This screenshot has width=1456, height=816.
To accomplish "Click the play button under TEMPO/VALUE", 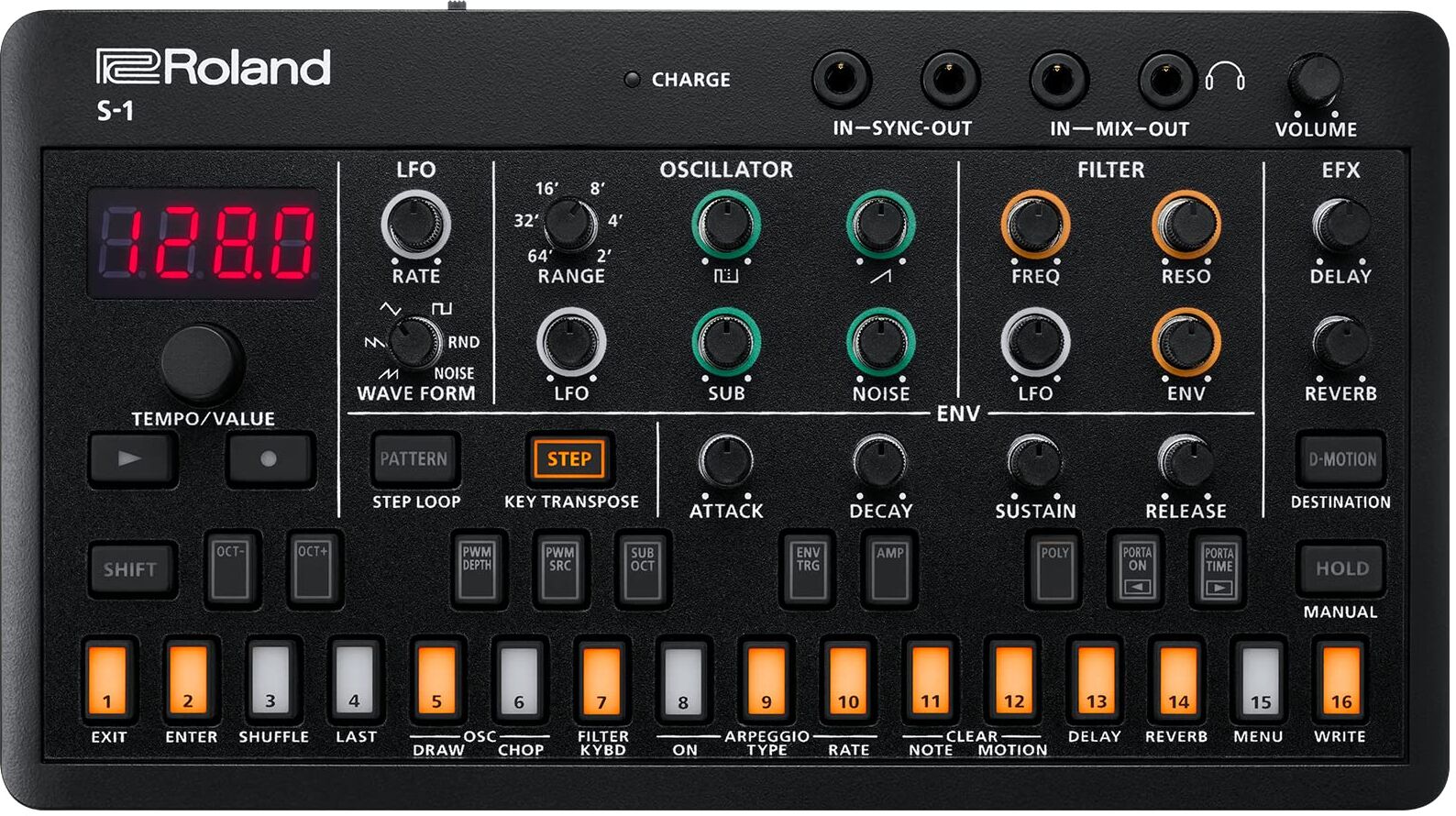I will (133, 458).
